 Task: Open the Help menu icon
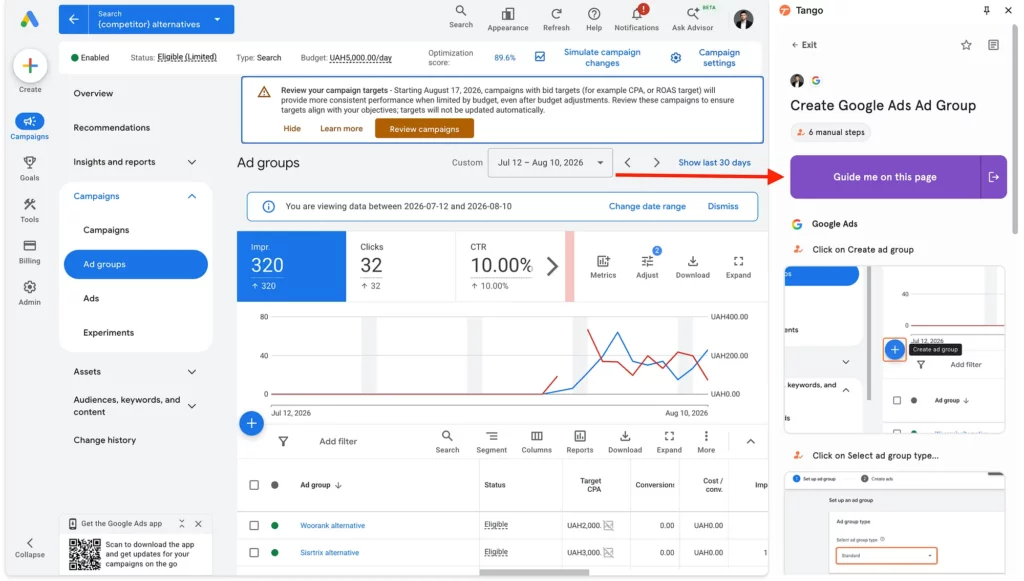[x=594, y=19]
